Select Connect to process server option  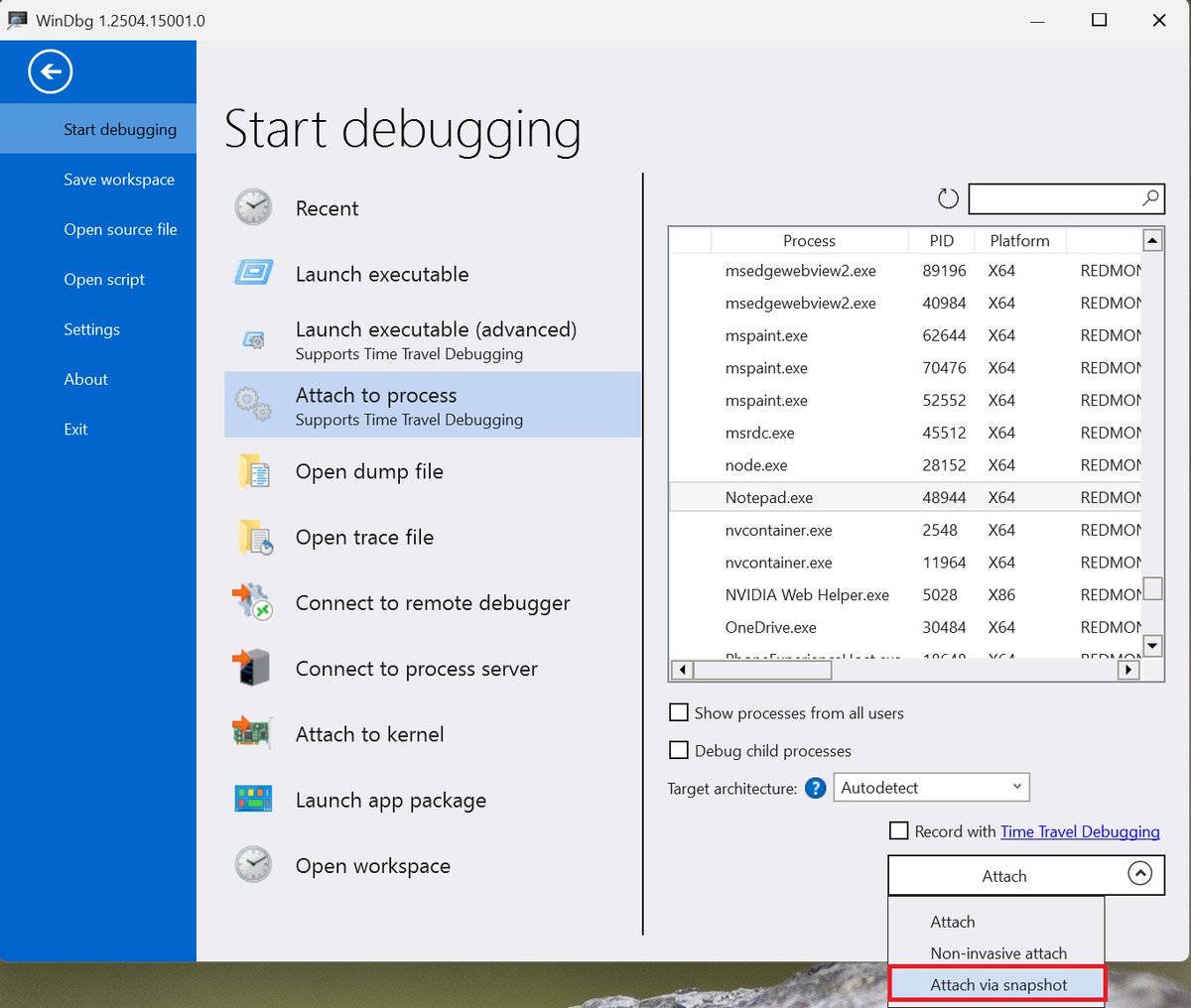pos(433,668)
